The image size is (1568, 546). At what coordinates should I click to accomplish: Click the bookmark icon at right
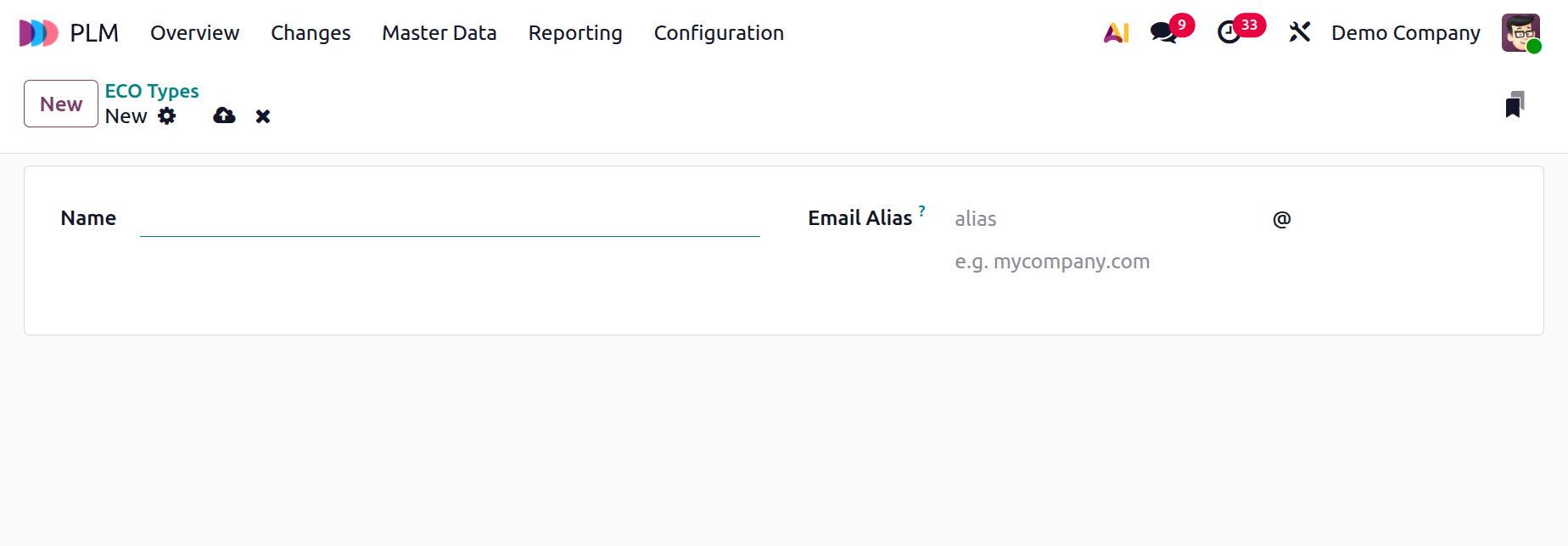(1515, 104)
